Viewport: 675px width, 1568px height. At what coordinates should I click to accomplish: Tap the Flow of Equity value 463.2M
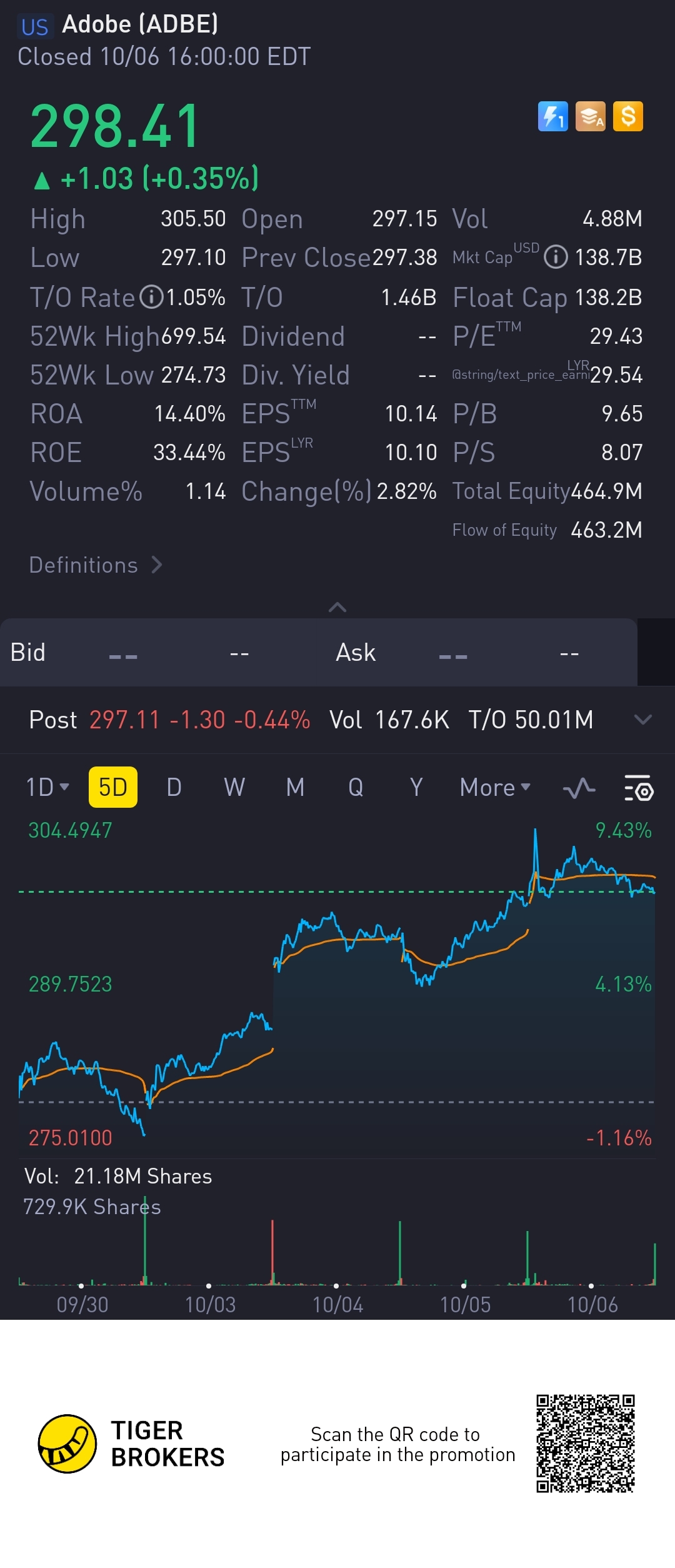pyautogui.click(x=607, y=530)
